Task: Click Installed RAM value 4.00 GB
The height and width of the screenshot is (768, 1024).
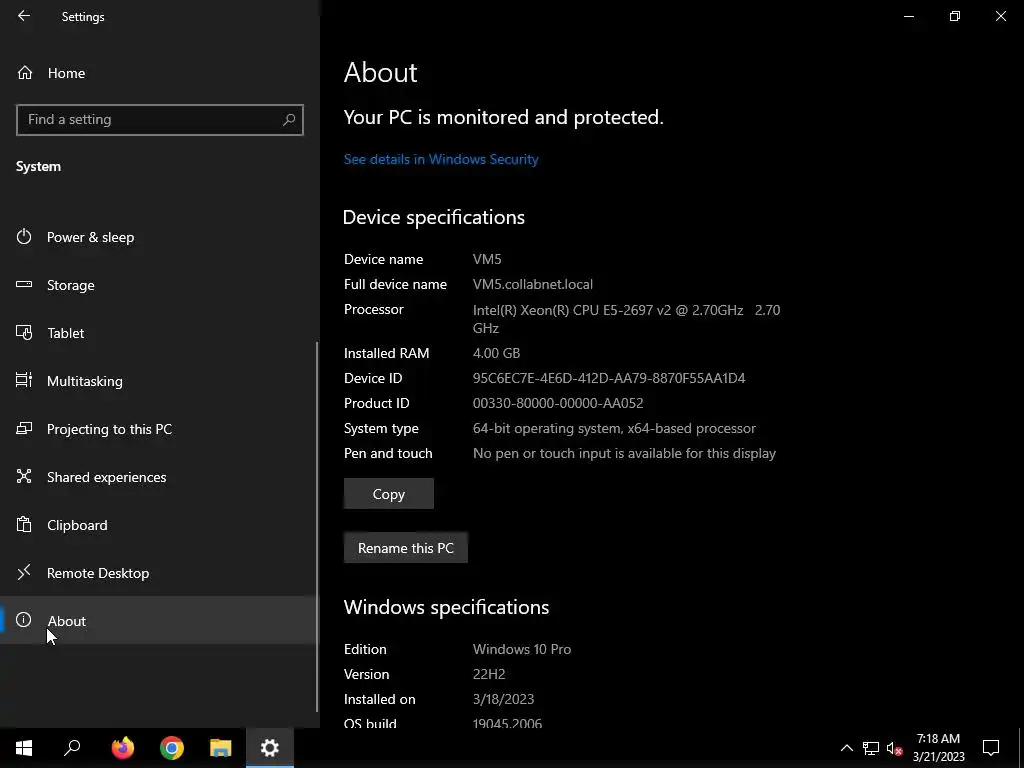Action: [x=496, y=353]
